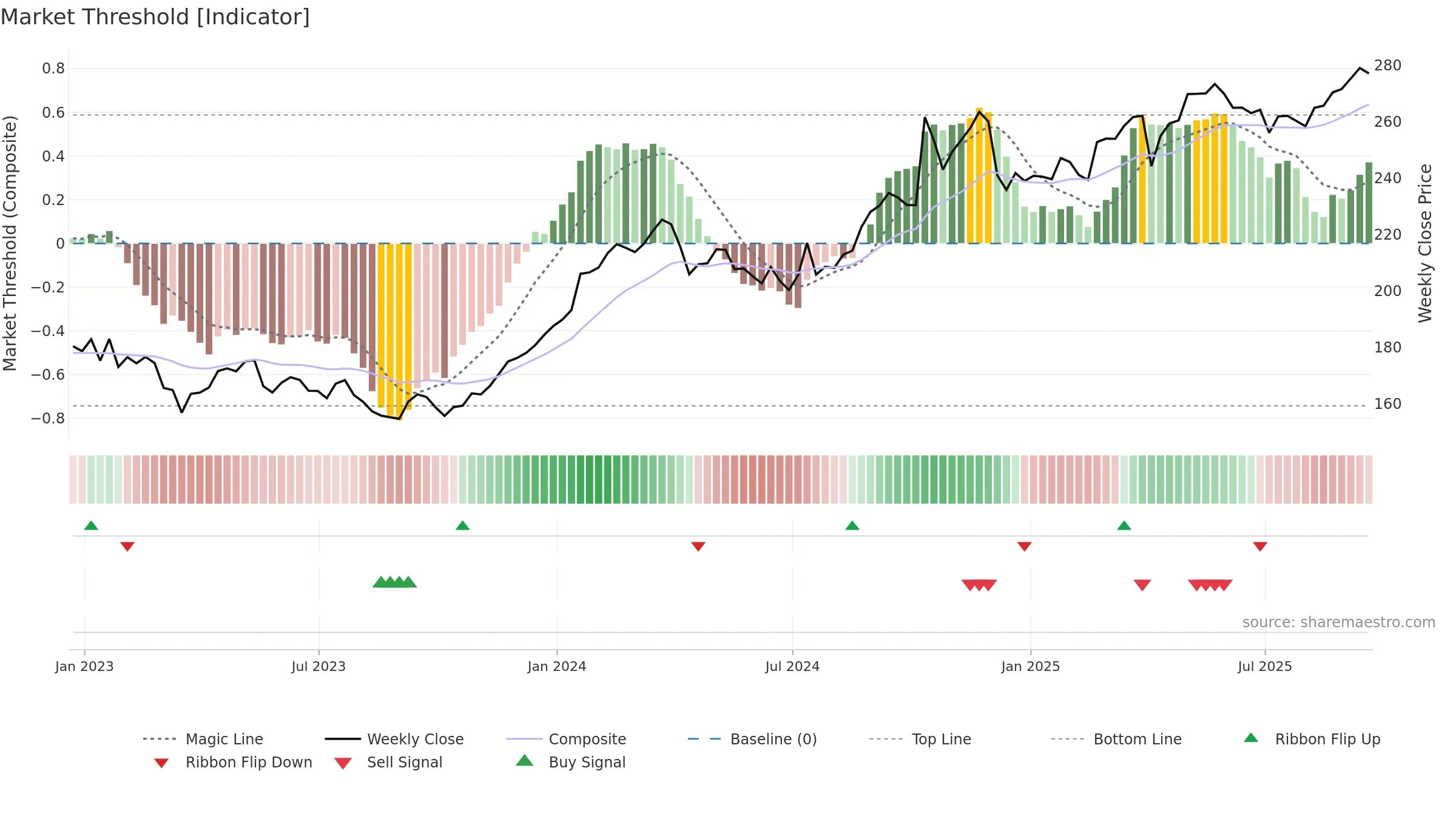Click the red Ribbon Flip Down marker near Jan 2025
Image resolution: width=1456 pixels, height=819 pixels.
(x=1025, y=547)
